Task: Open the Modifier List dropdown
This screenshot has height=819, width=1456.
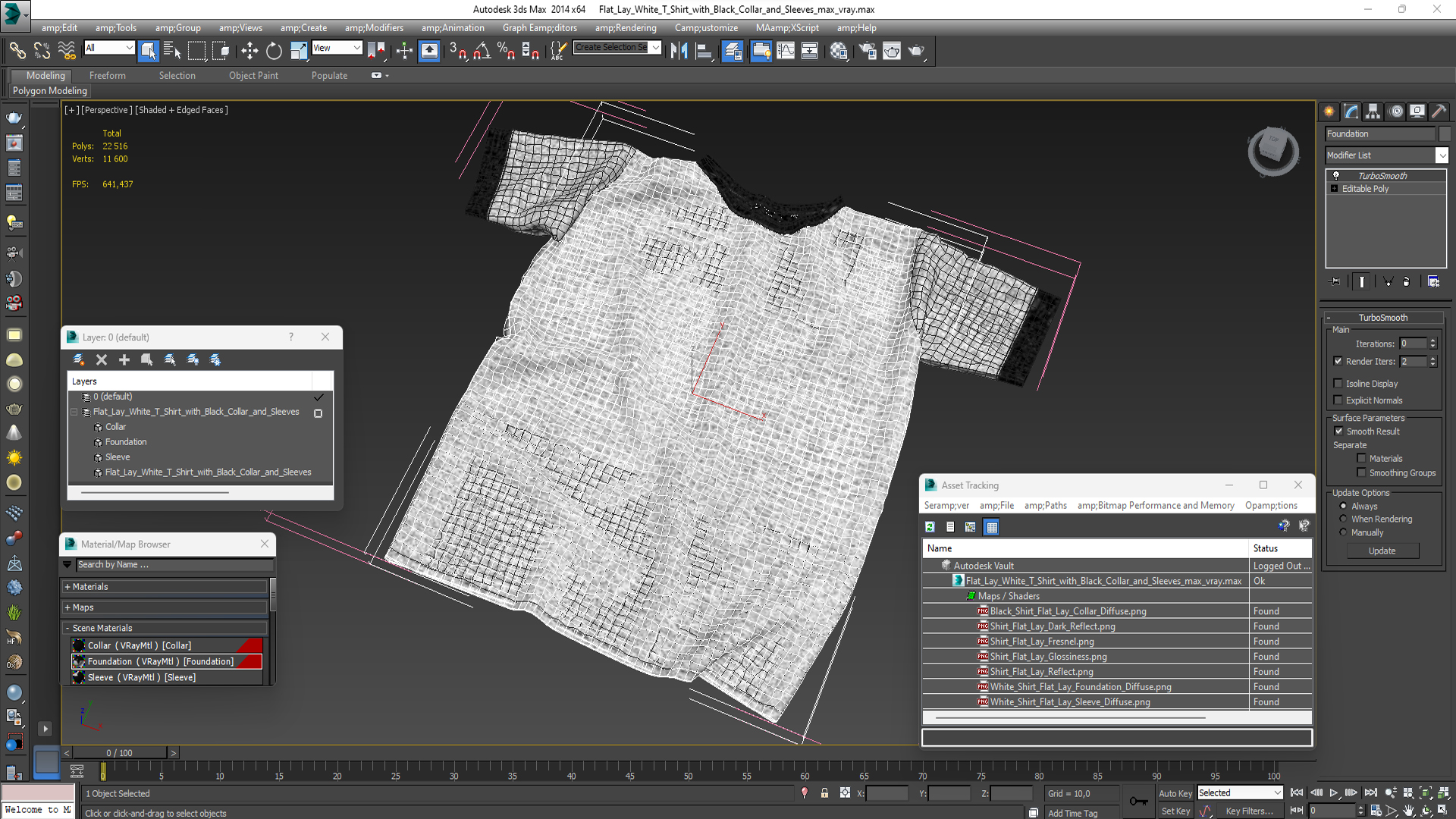Action: 1441,155
